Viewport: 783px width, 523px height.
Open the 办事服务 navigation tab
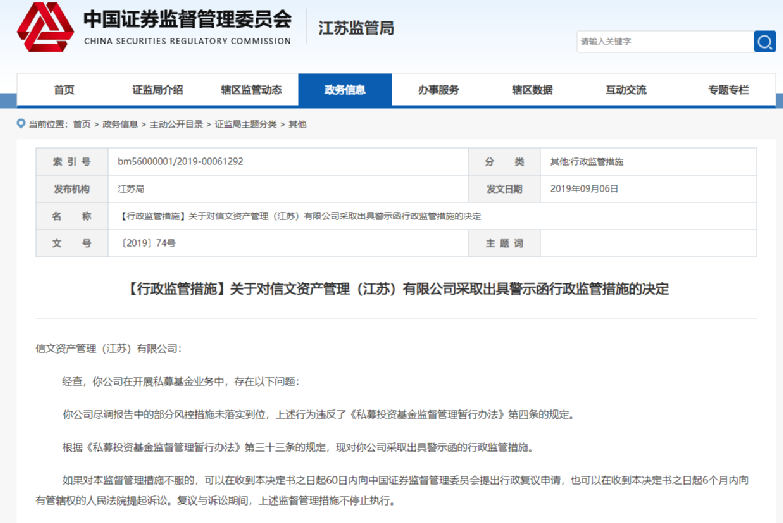[438, 90]
